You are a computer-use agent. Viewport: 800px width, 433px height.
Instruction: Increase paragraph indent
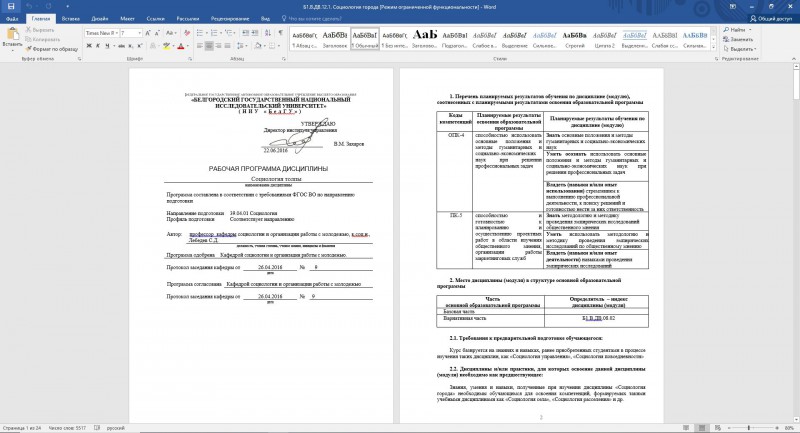(255, 33)
